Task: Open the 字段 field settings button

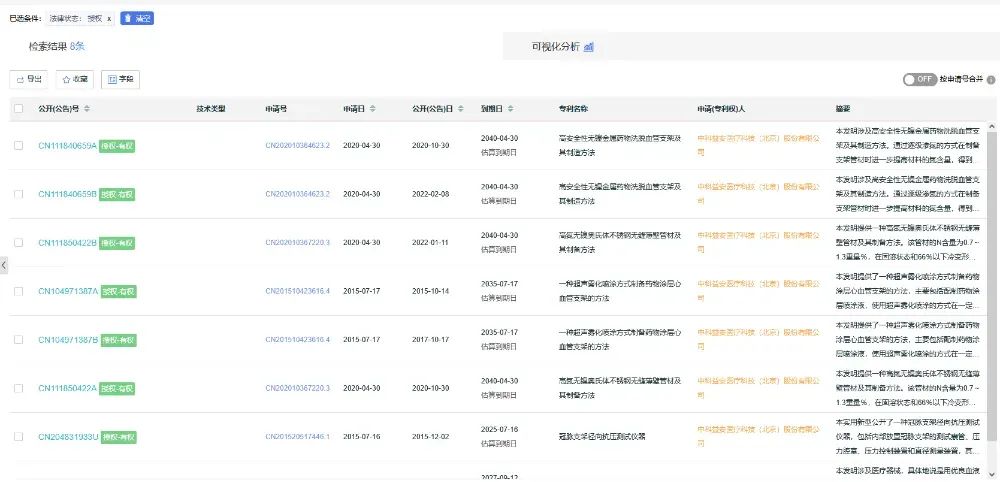Action: pyautogui.click(x=122, y=79)
